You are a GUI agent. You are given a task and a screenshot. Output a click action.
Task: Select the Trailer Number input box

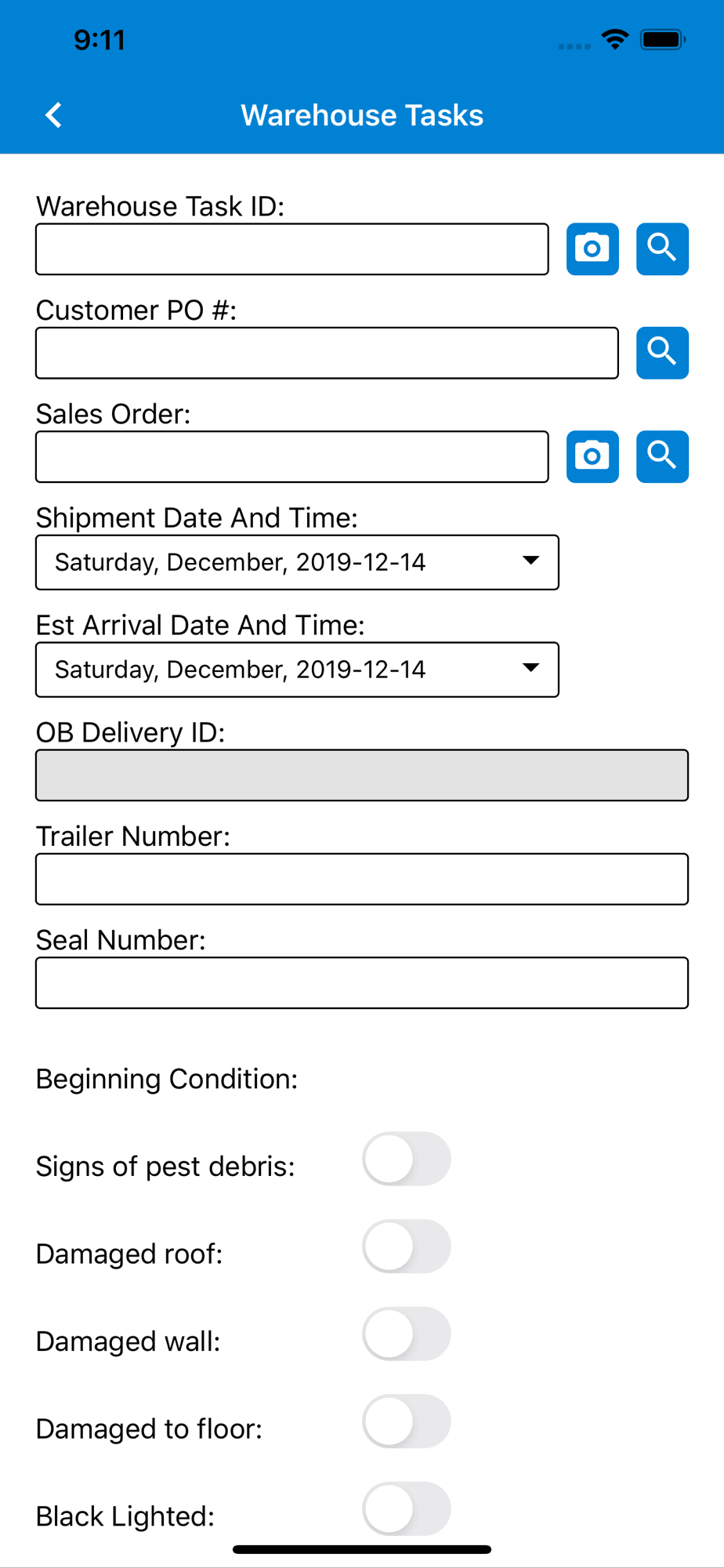pyautogui.click(x=362, y=879)
